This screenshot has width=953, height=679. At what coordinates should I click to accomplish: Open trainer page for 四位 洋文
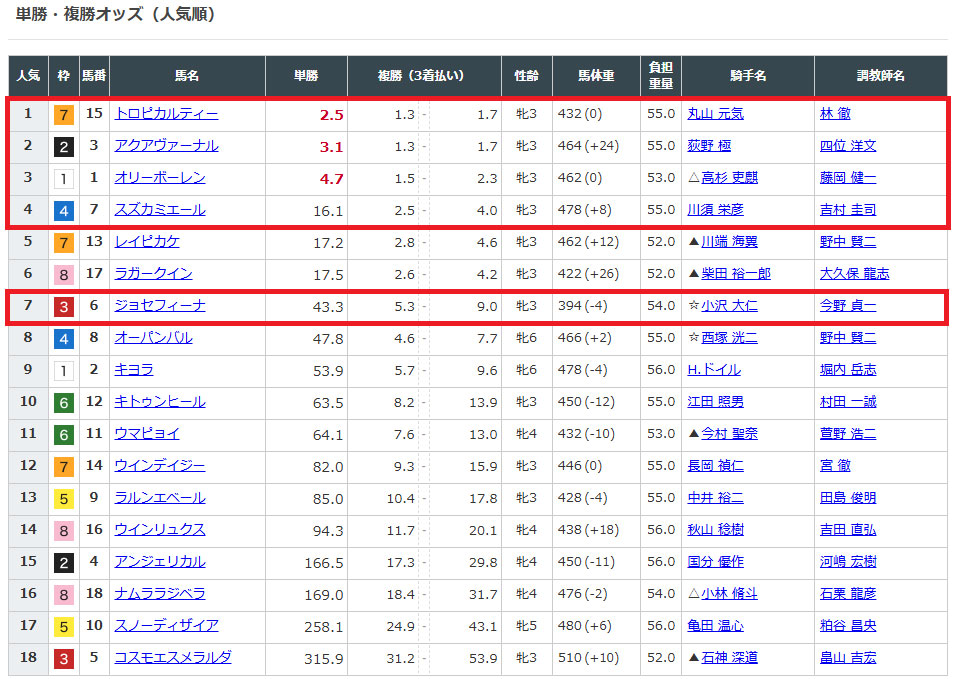847,146
